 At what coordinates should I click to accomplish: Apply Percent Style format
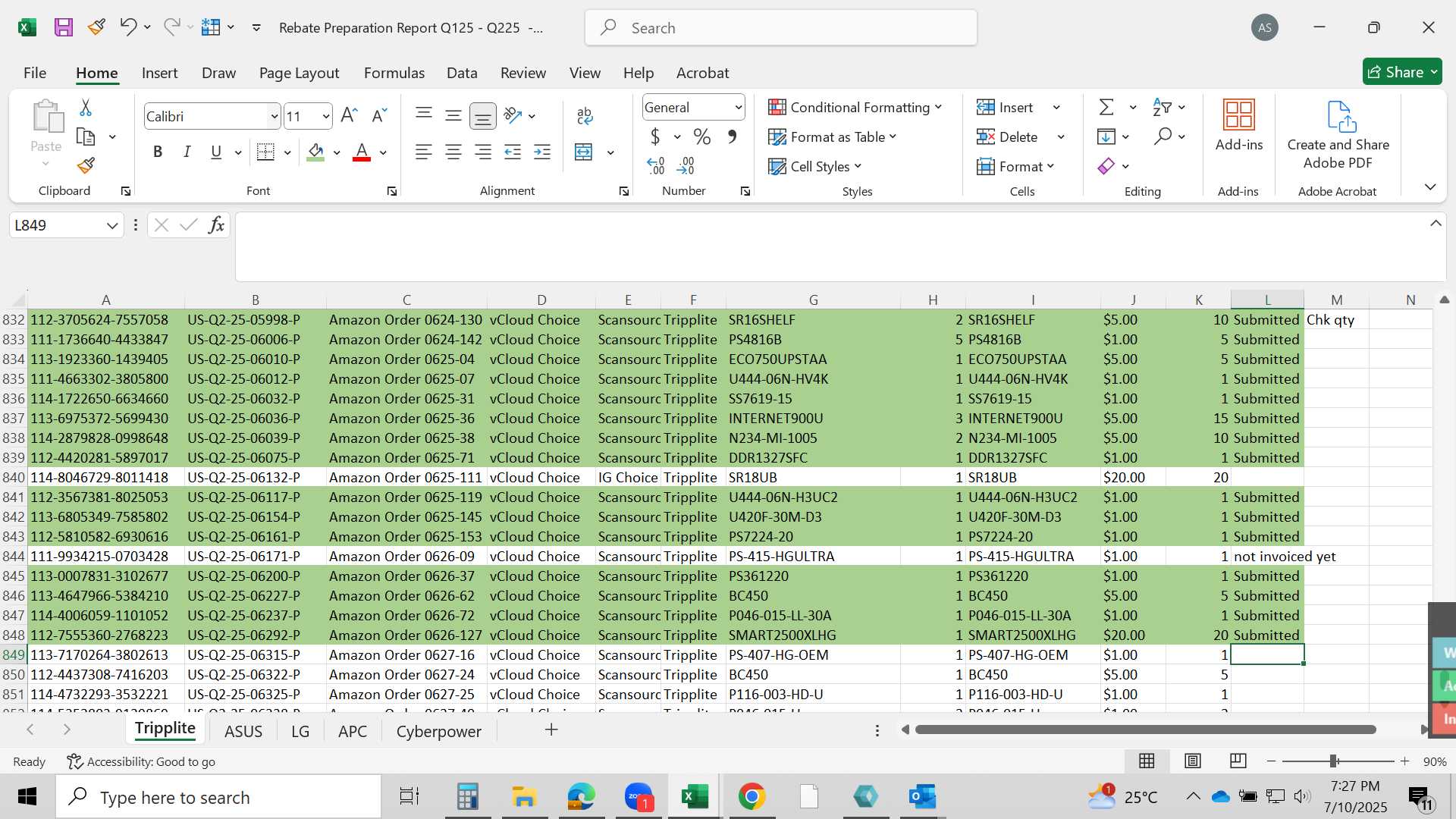coord(702,137)
